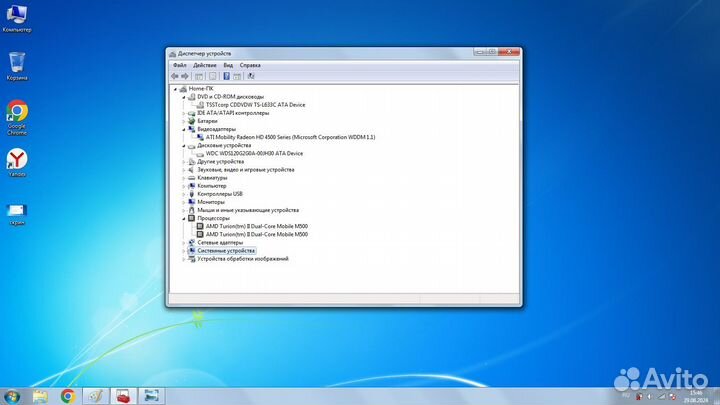Expand Контроллеры USB category
This screenshot has height=405, width=720.
click(184, 194)
